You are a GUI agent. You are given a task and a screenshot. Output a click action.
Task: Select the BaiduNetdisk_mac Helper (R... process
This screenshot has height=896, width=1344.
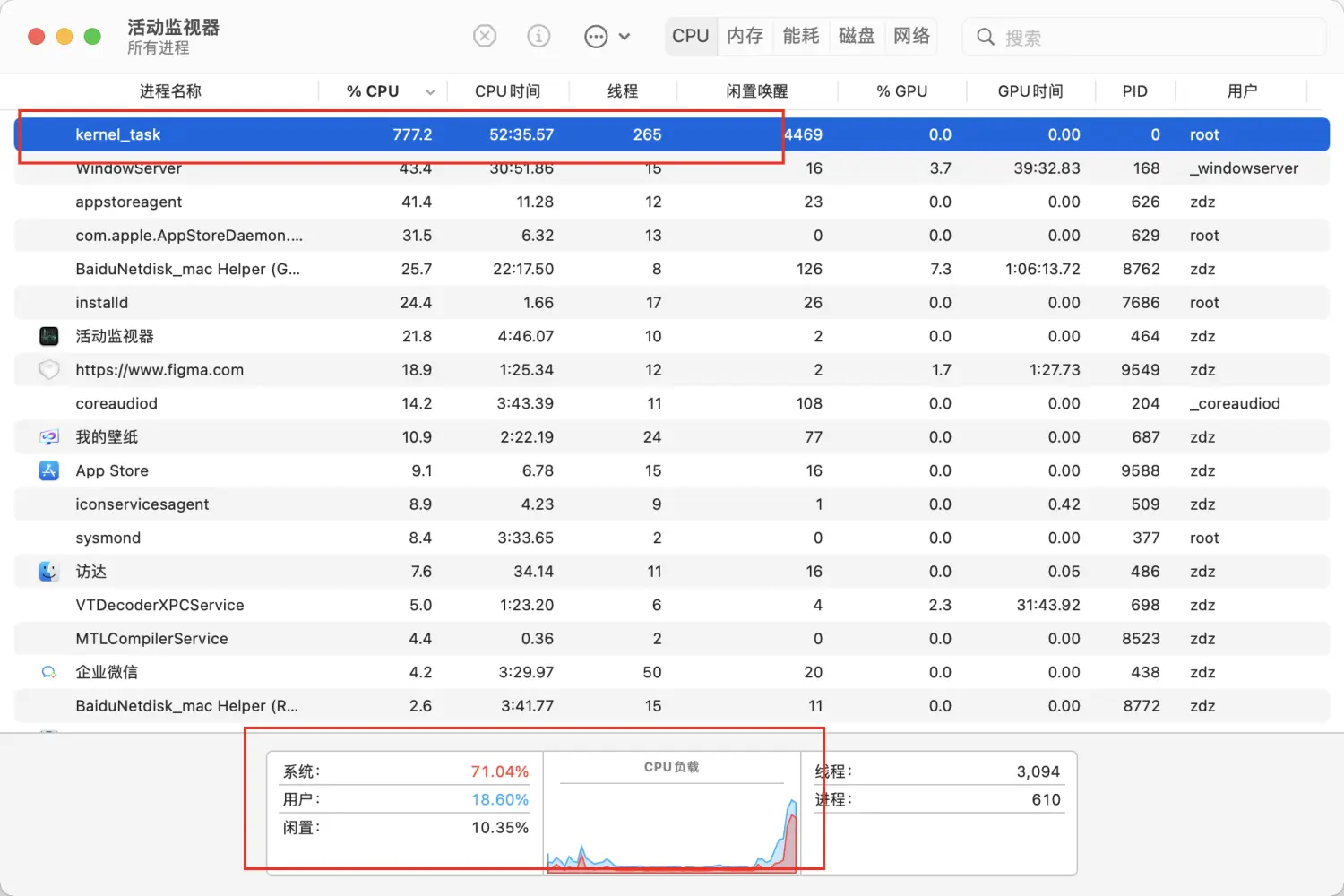pos(187,706)
